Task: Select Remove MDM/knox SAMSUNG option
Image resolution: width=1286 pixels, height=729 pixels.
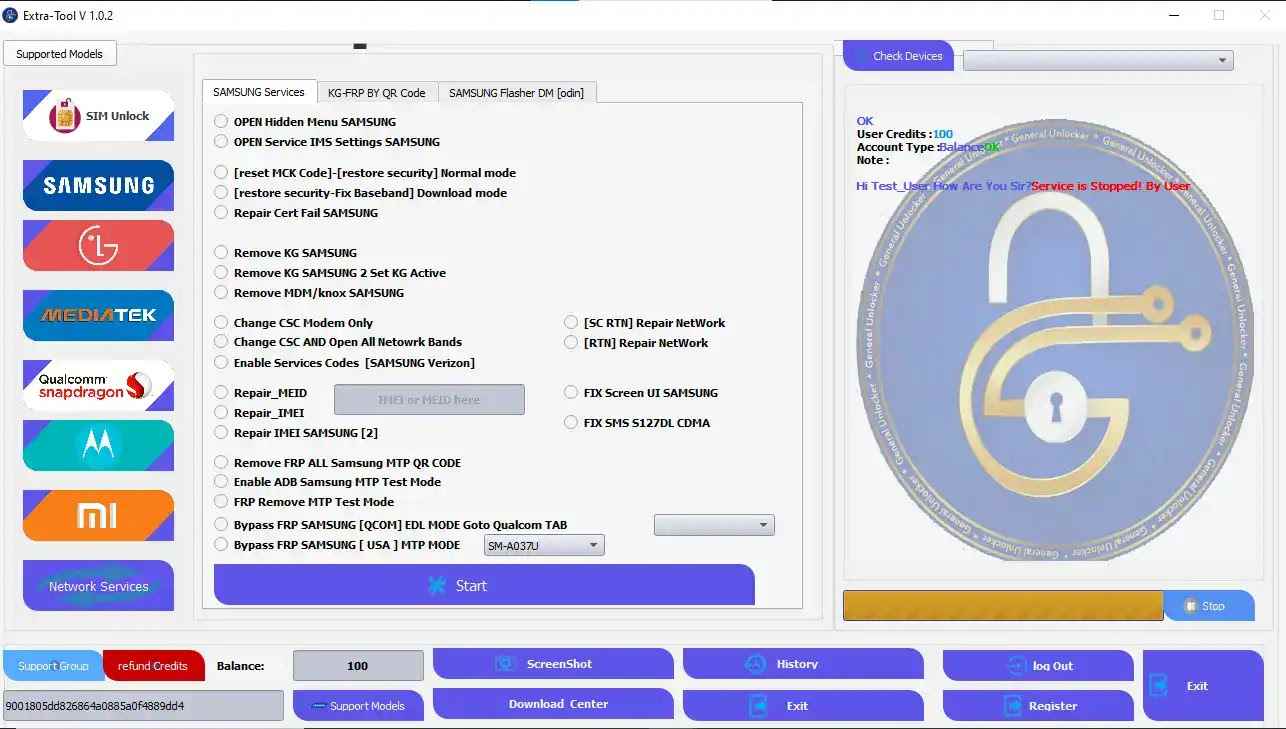Action: [x=221, y=292]
